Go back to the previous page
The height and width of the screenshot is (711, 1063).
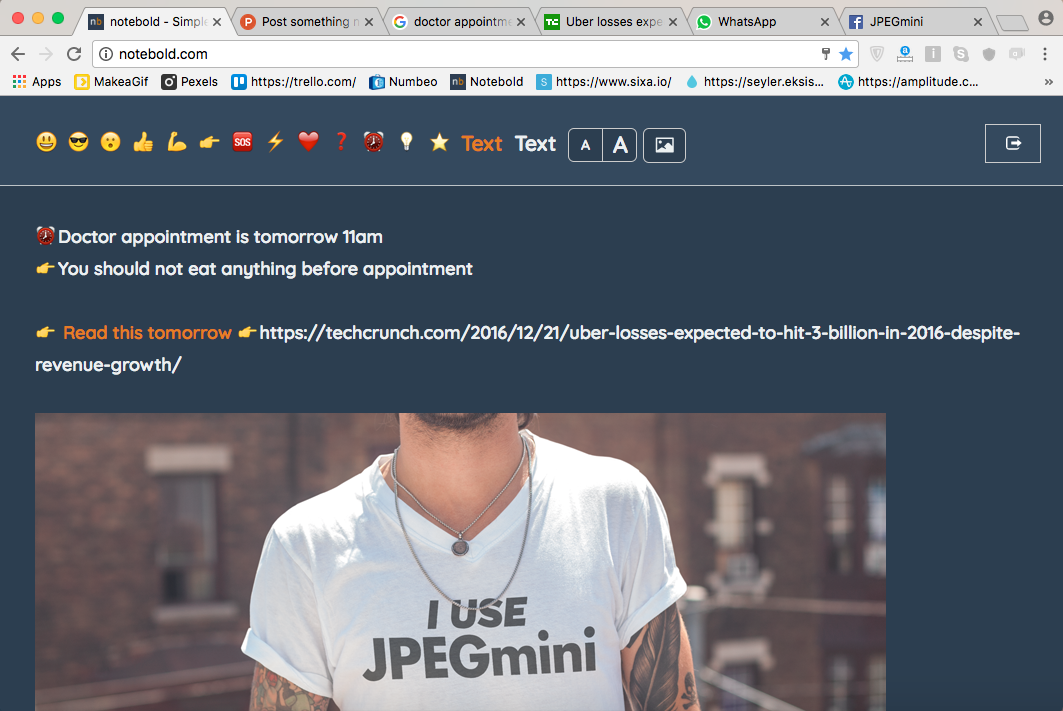(18, 54)
